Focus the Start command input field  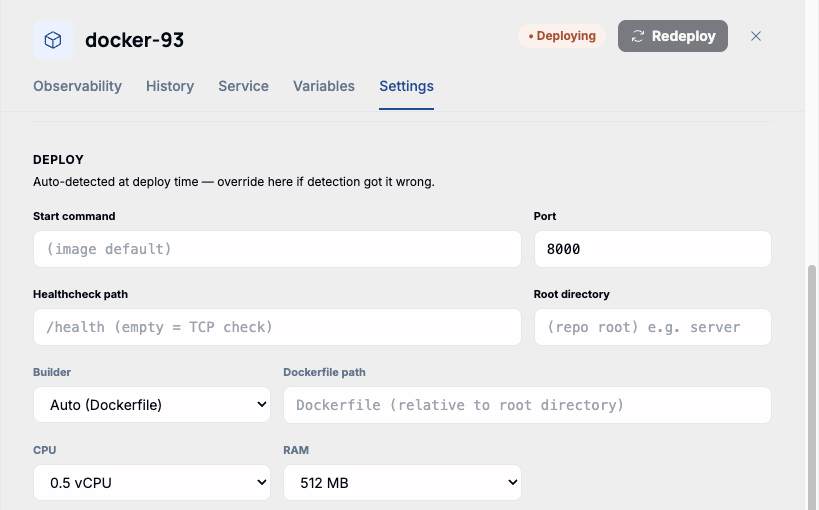277,249
